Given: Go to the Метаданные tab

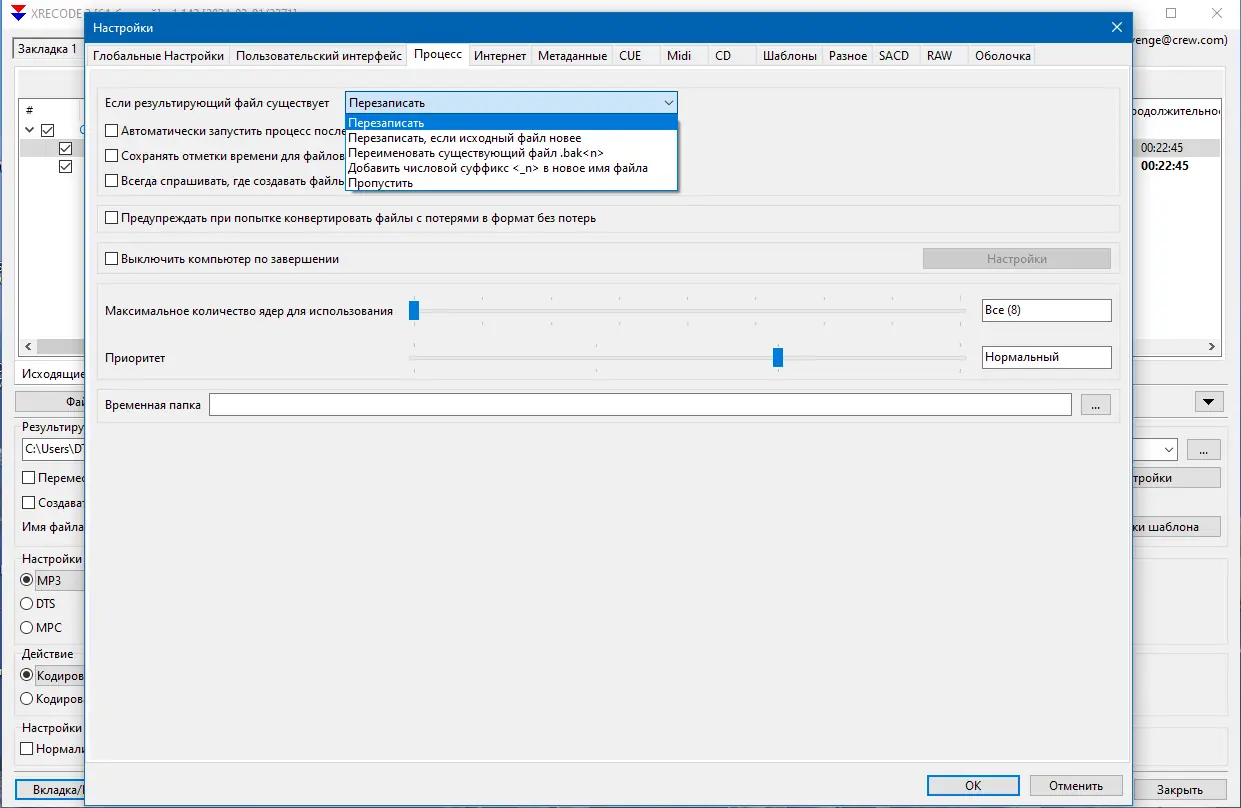Looking at the screenshot, I should [572, 56].
